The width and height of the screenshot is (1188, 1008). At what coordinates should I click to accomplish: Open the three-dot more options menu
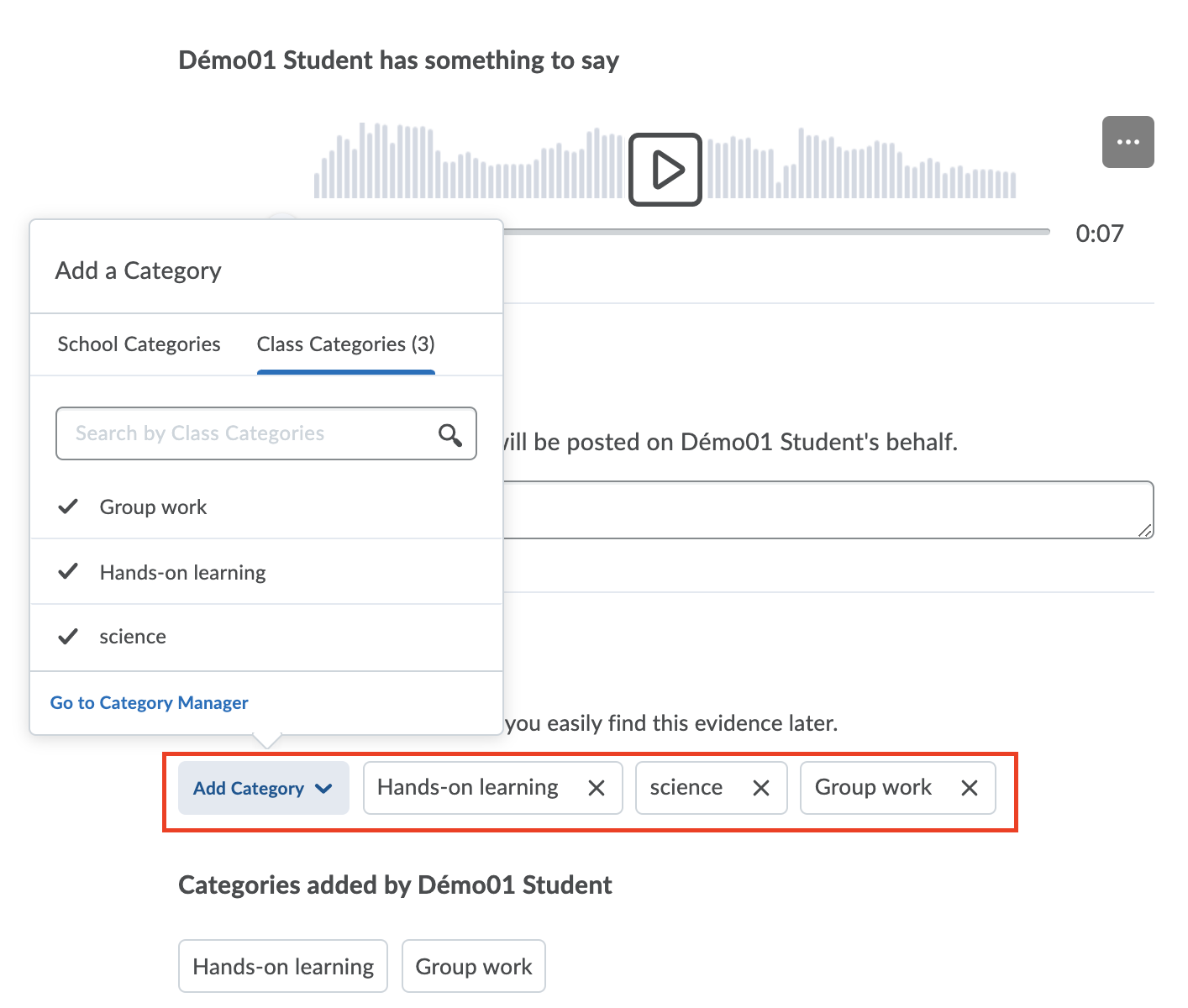pos(1128,142)
